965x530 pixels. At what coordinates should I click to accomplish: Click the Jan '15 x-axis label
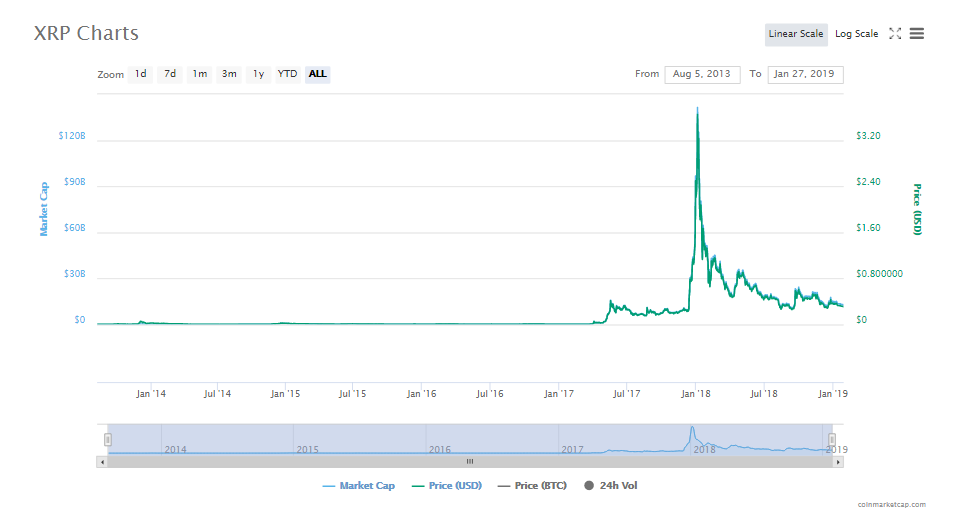[x=285, y=393]
